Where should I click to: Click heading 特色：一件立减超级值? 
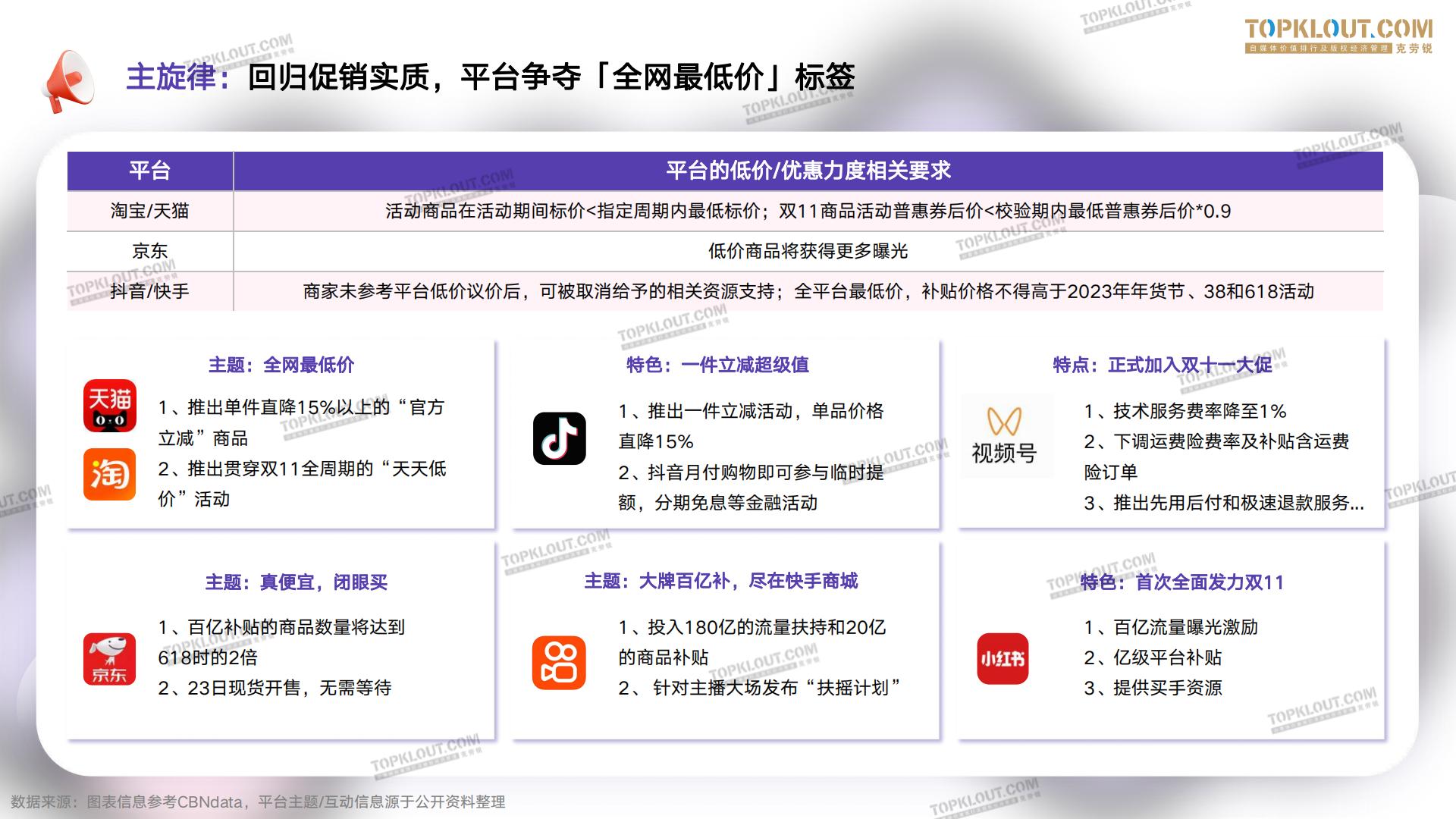tap(717, 365)
